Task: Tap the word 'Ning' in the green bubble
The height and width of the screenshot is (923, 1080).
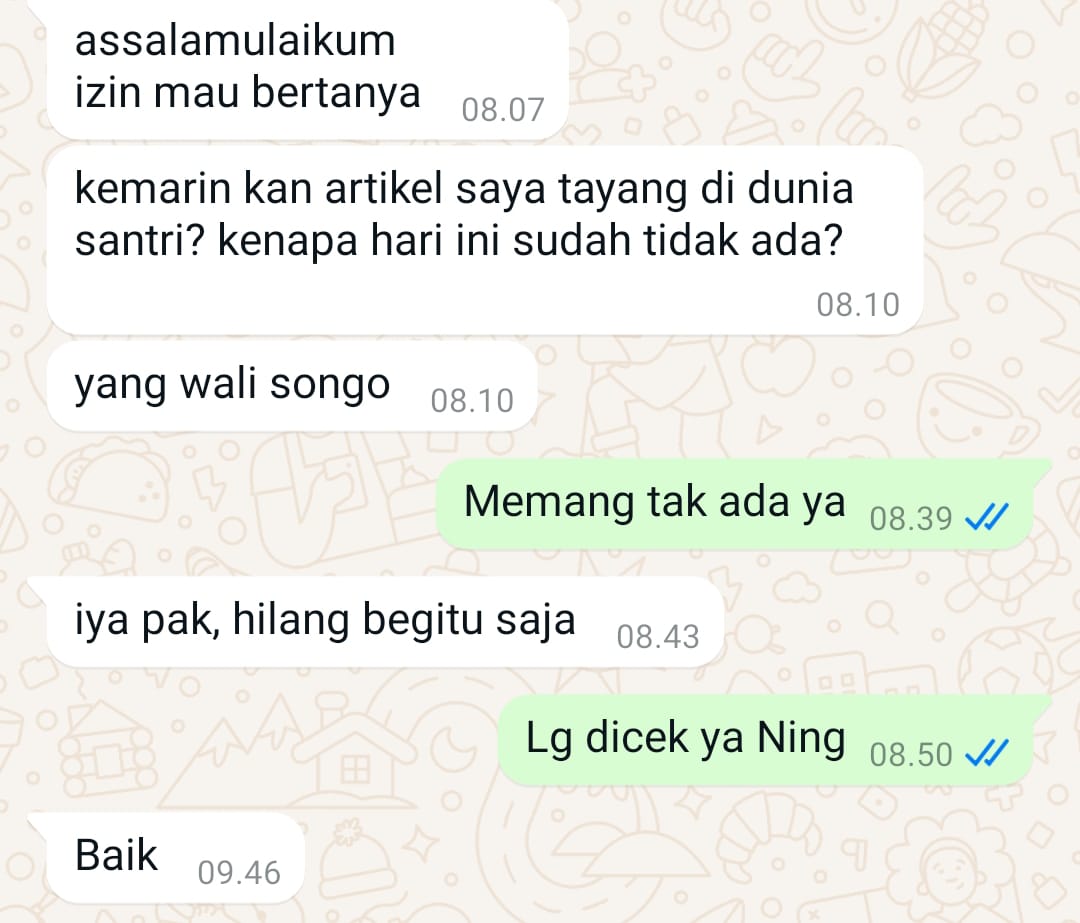Action: point(801,738)
